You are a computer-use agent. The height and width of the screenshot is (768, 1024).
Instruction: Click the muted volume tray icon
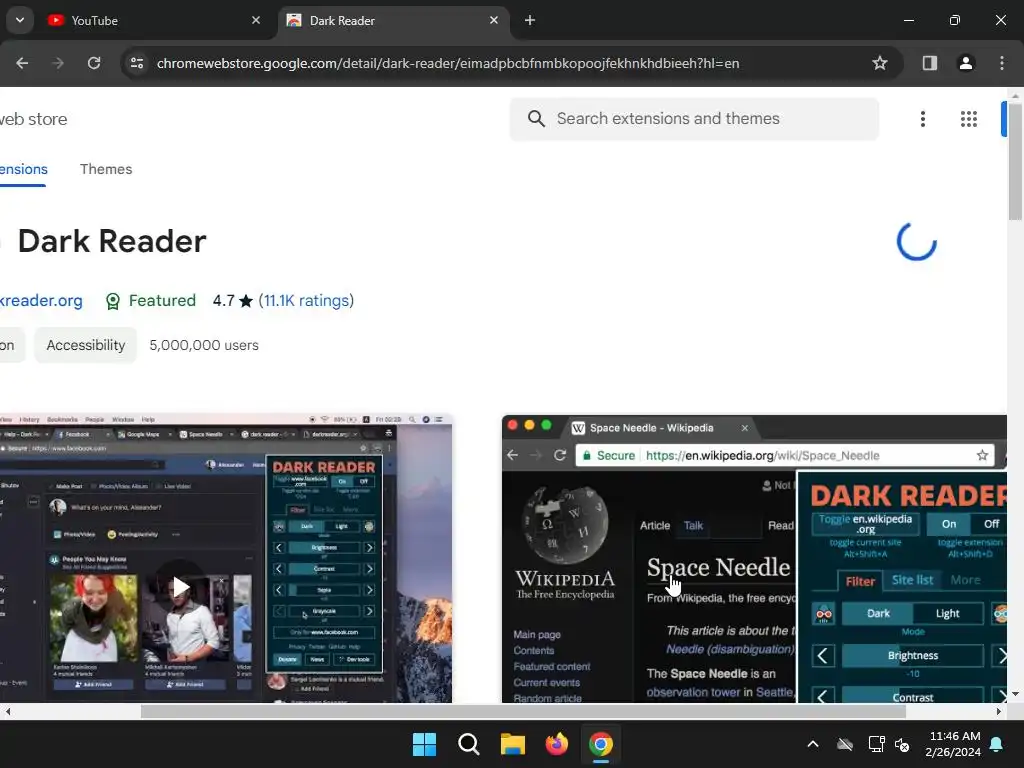click(902, 744)
